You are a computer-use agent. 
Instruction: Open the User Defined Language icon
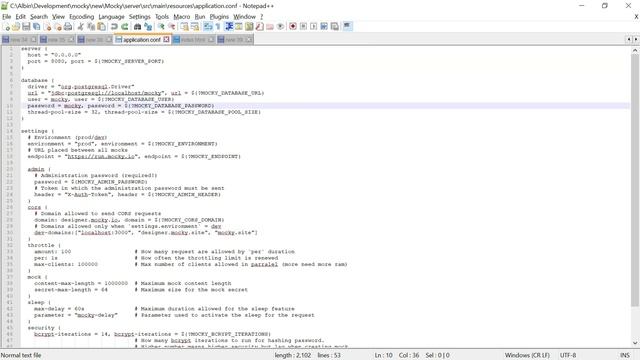pos(239,27)
